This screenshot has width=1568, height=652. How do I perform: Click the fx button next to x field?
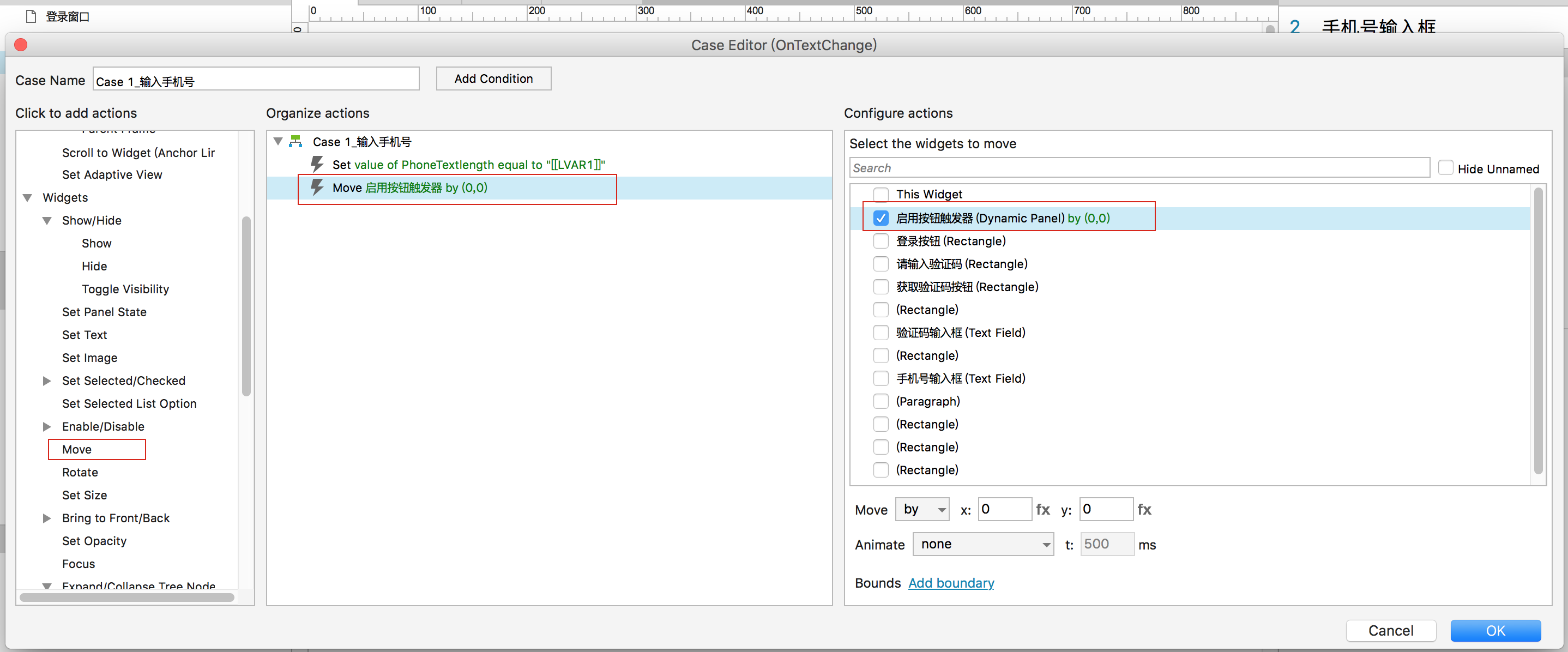(x=1042, y=510)
